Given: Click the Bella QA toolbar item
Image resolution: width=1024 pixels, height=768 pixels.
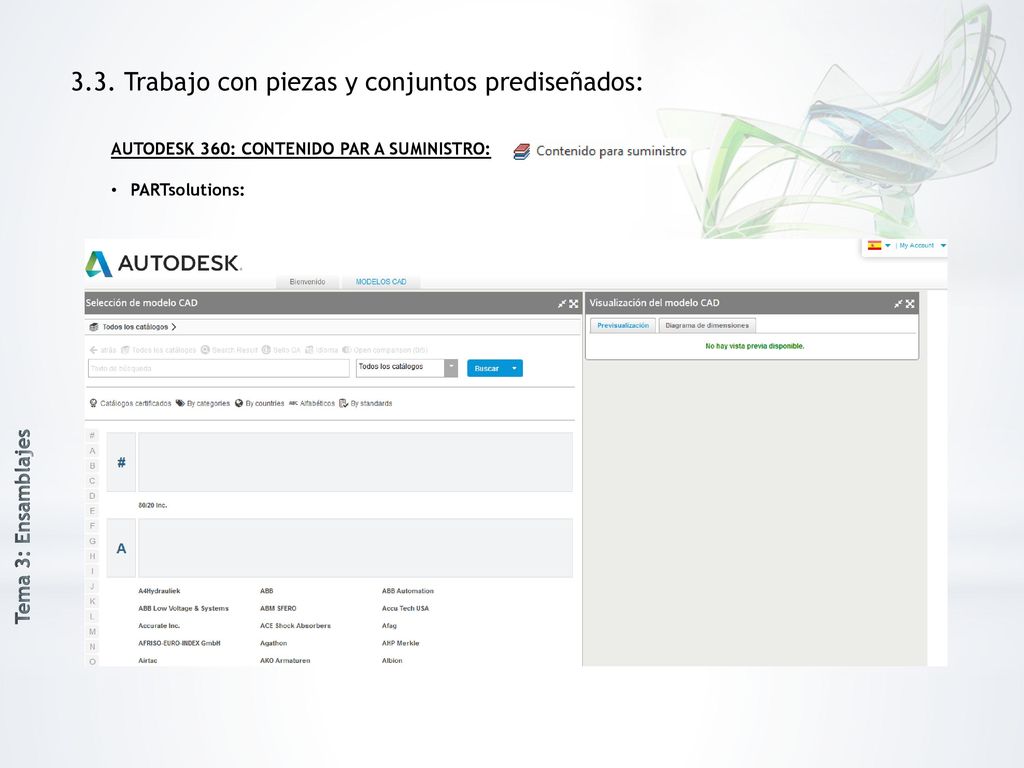Looking at the screenshot, I should (281, 350).
